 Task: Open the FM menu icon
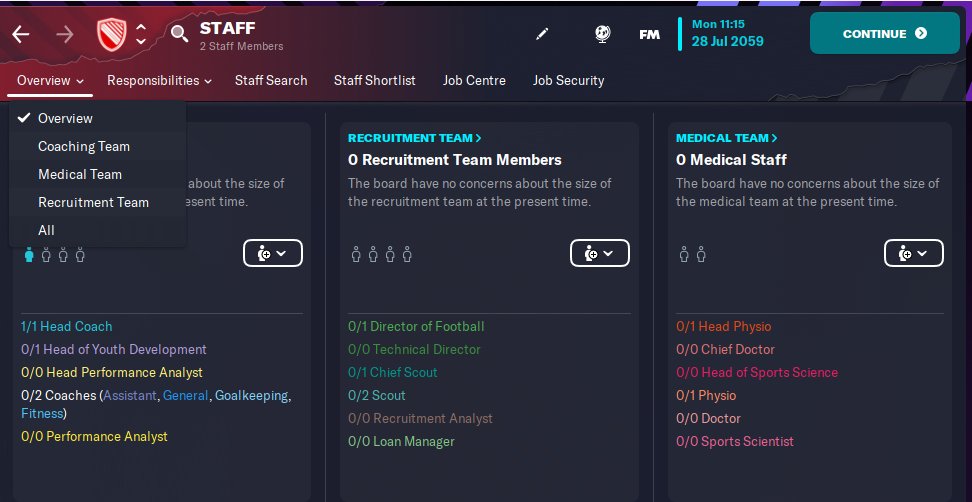[x=649, y=34]
